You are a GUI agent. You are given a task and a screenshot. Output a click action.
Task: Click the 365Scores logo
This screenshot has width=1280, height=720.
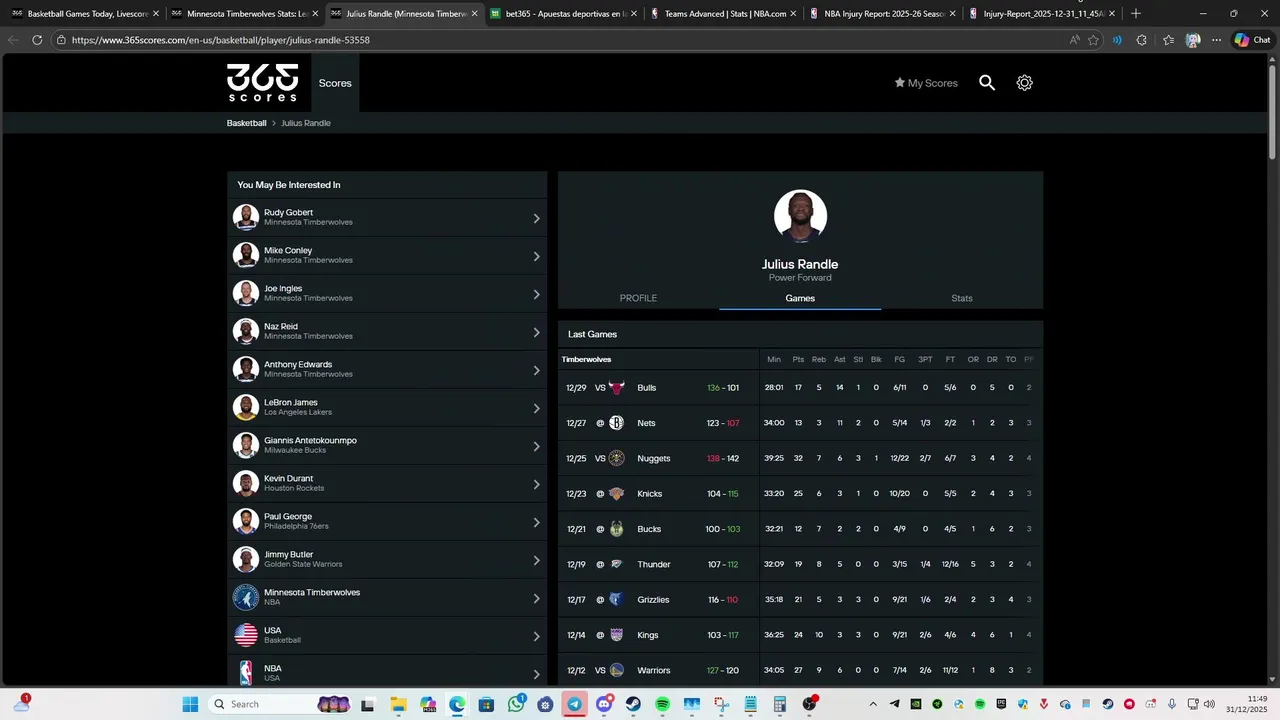[262, 83]
